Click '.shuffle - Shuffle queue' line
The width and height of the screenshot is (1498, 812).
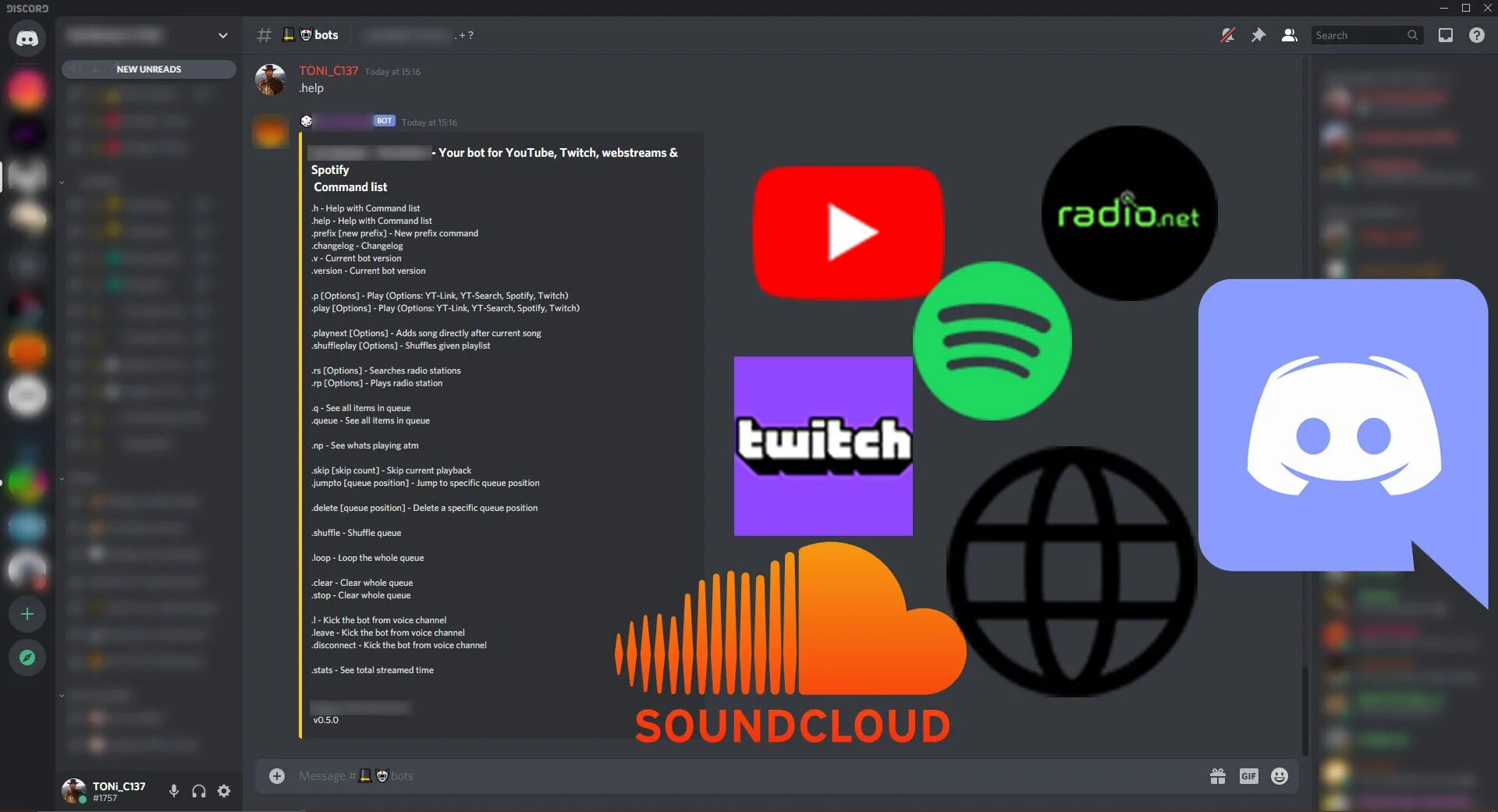click(x=356, y=533)
